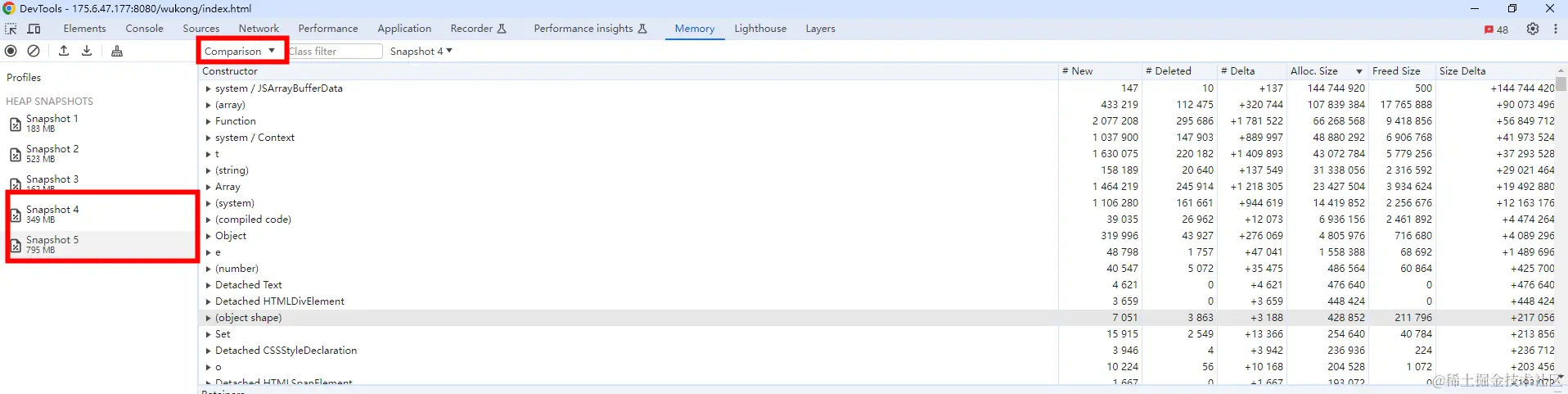Open the Recorder tab
Image resolution: width=1568 pixels, height=394 pixels.
click(x=479, y=29)
